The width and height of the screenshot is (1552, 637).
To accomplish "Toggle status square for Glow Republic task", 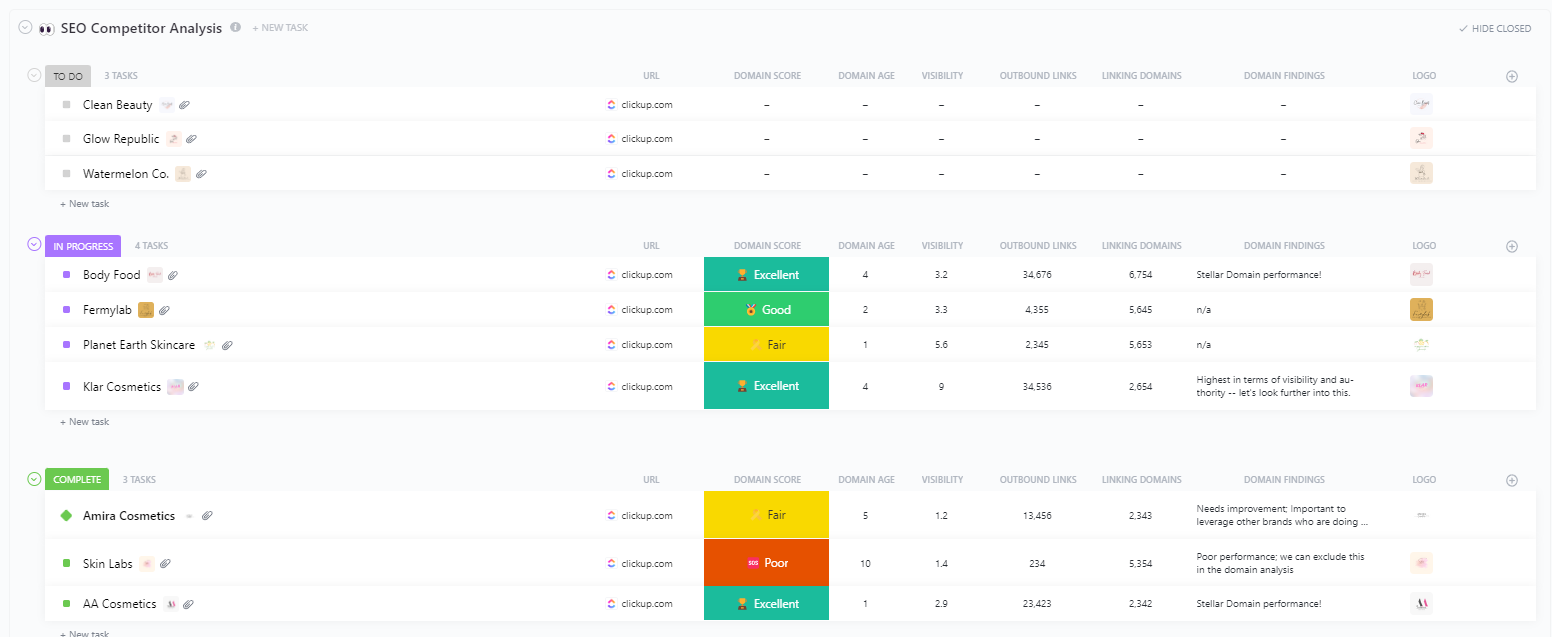I will tap(67, 139).
